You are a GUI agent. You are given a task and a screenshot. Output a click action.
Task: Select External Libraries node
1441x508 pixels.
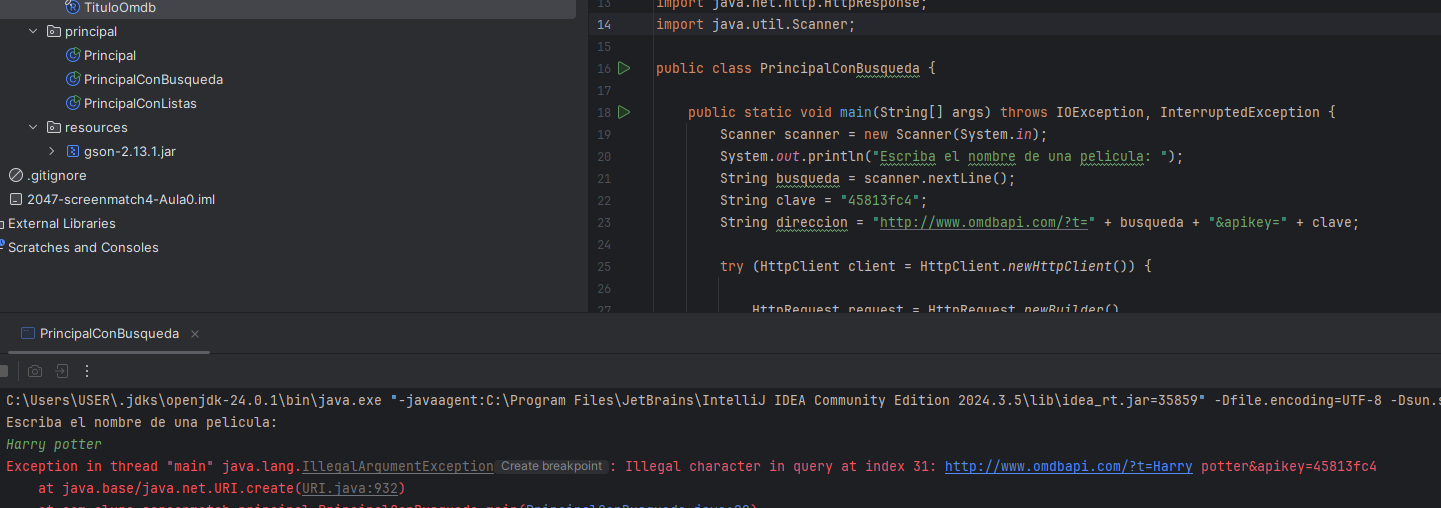62,223
